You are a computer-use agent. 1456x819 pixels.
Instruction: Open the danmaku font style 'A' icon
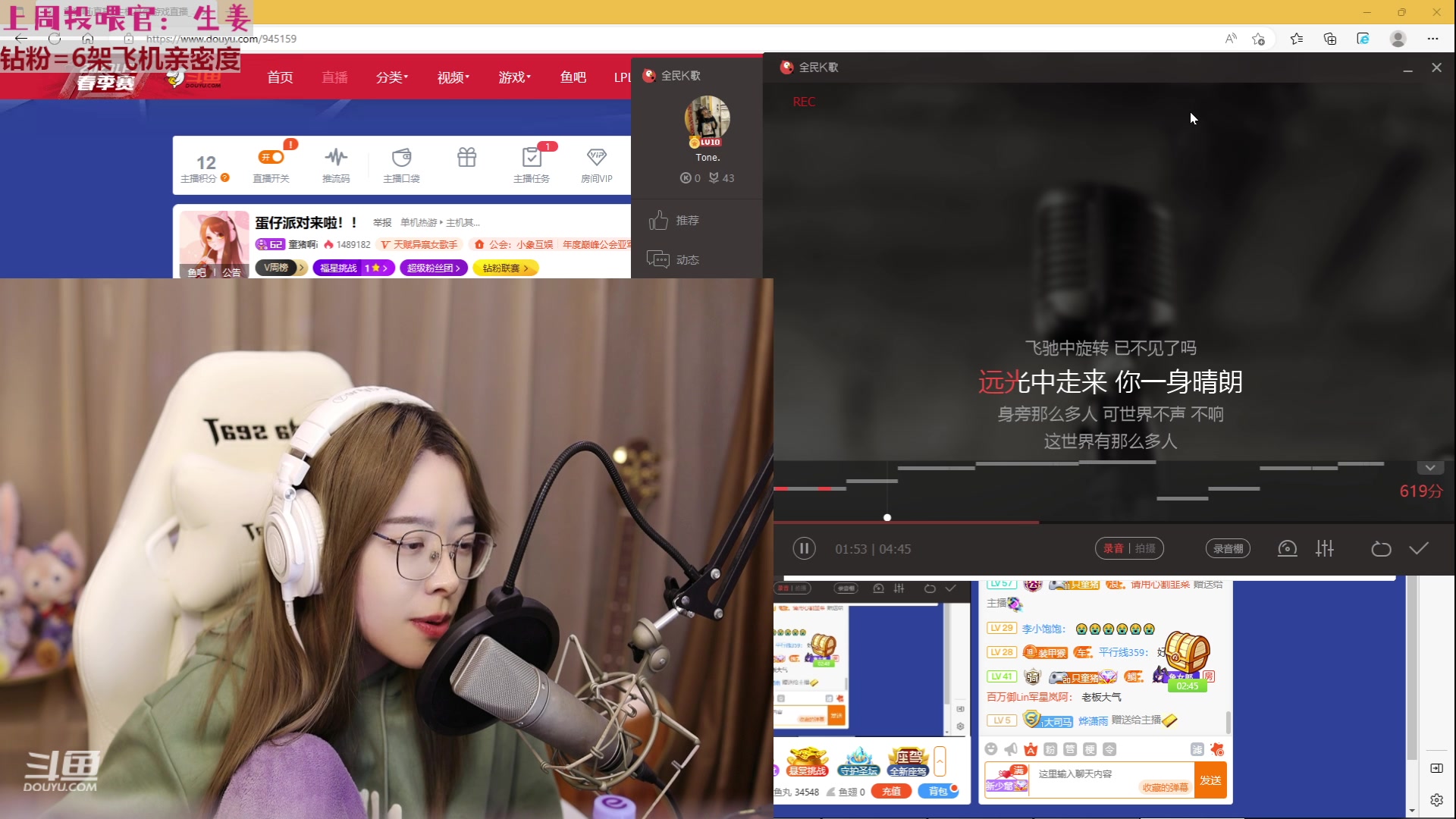point(1029,748)
